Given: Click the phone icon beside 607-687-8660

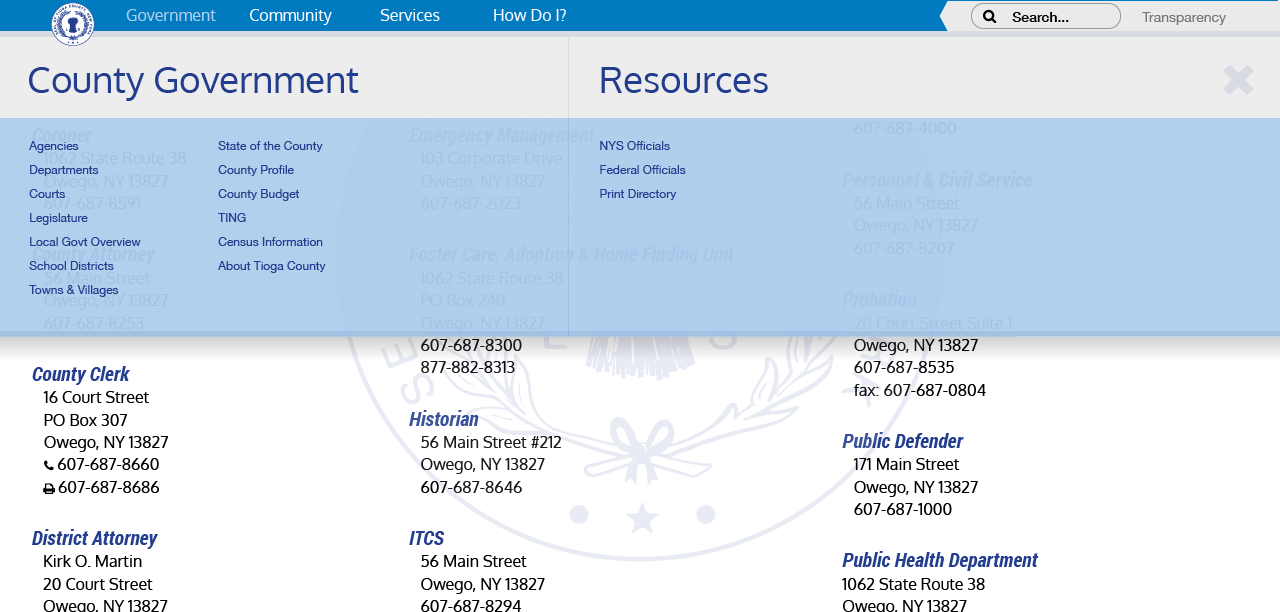Looking at the screenshot, I should tap(49, 465).
